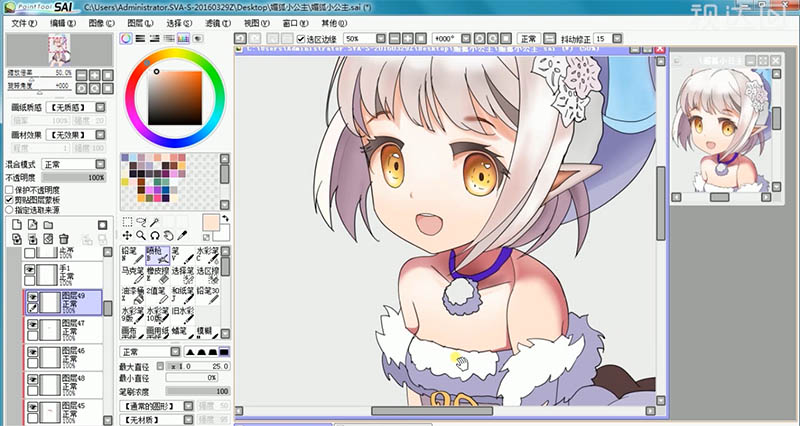Open the rotation angle +000° dropdown

[465, 39]
